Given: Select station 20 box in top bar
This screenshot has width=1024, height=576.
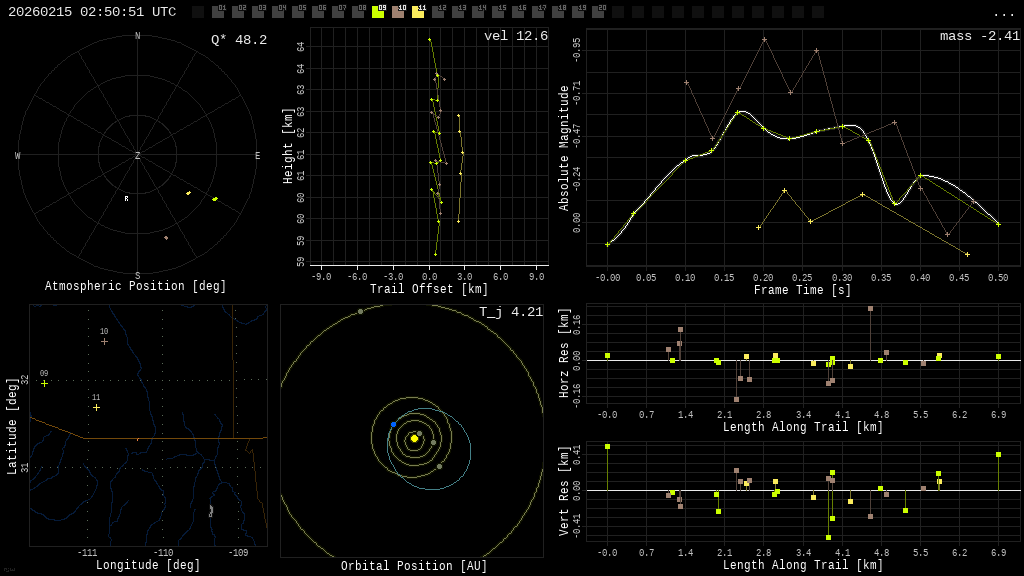Looking at the screenshot, I should [598, 12].
